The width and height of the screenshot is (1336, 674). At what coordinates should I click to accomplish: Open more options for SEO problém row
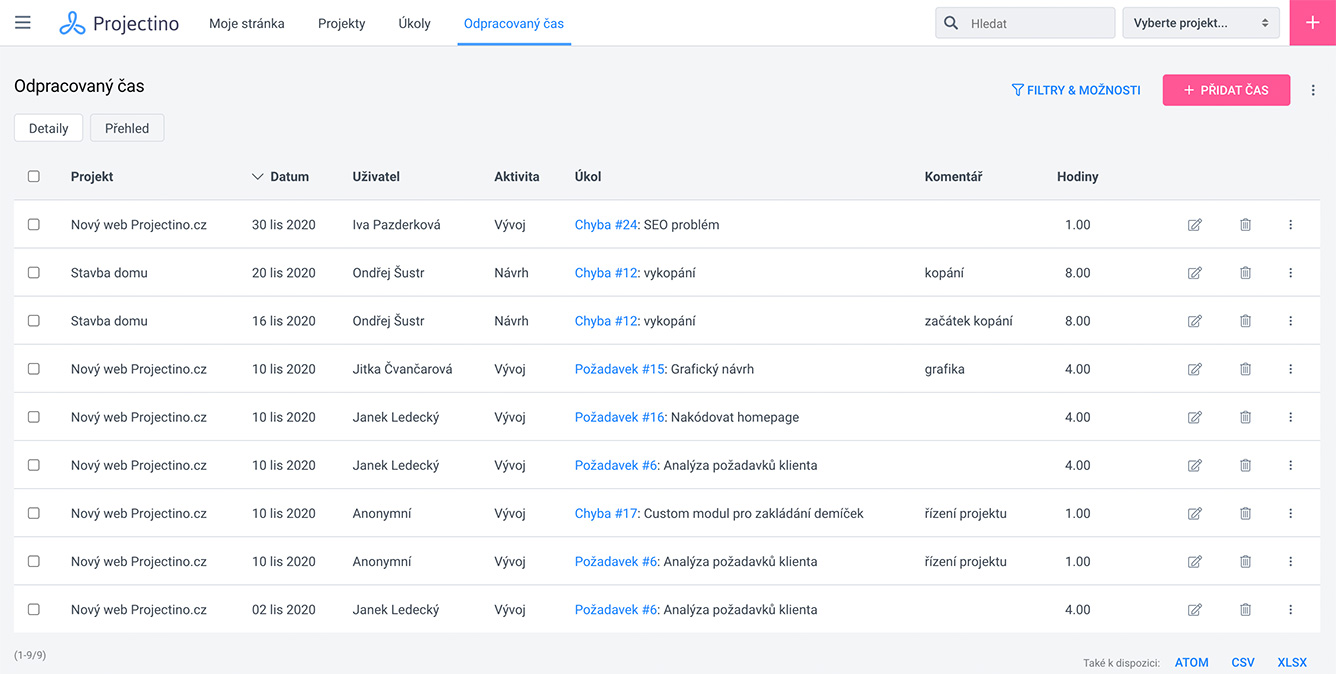(1291, 225)
